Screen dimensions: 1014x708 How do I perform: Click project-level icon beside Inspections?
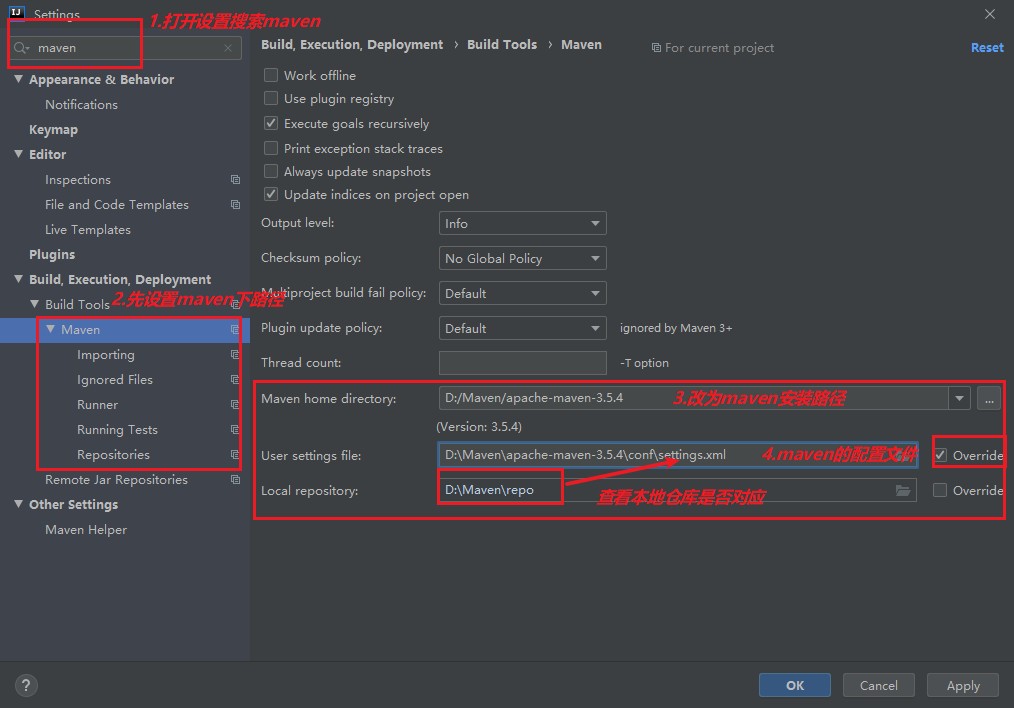point(235,180)
